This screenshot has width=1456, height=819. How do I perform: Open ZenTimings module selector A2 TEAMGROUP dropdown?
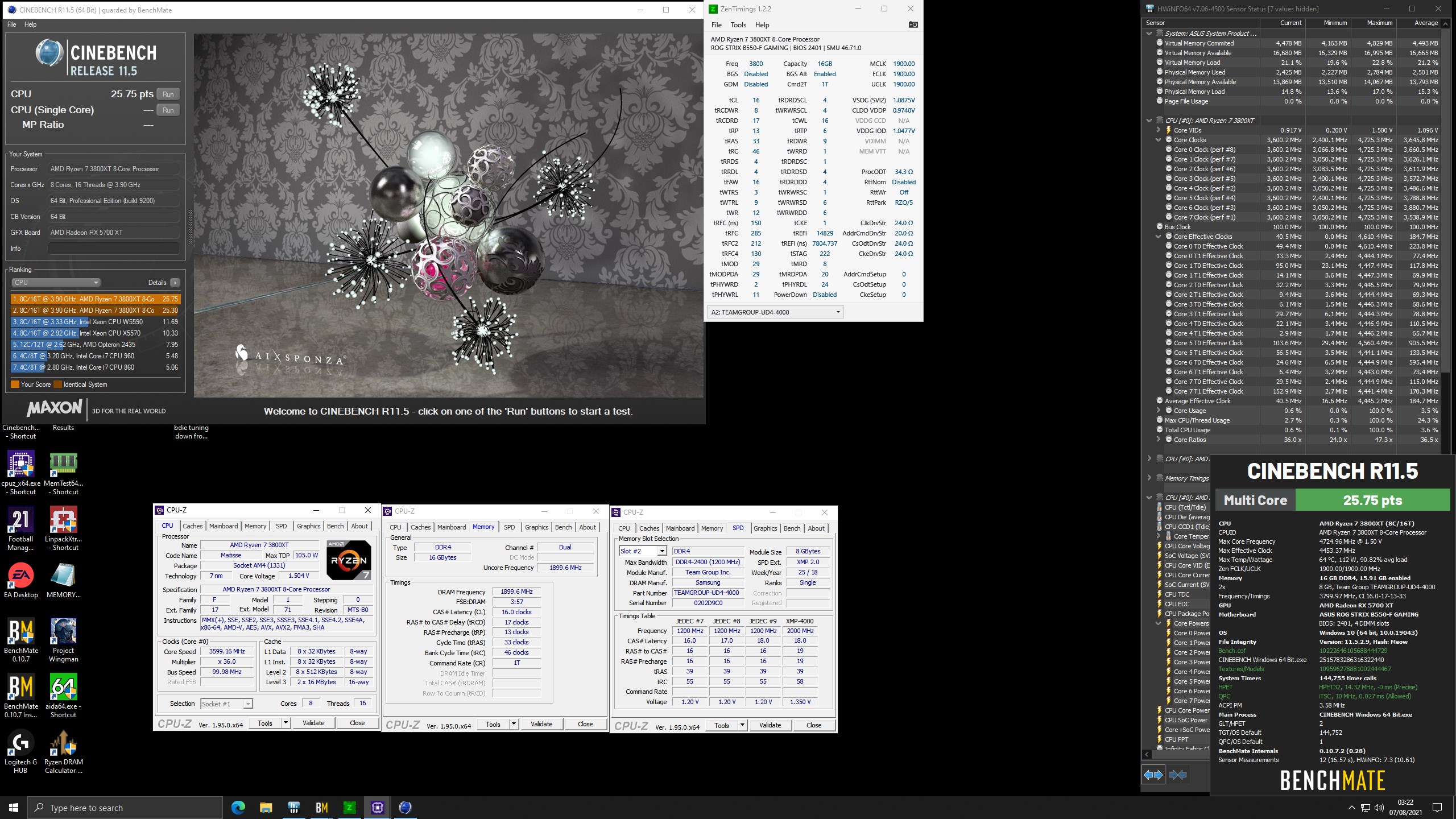pyautogui.click(x=775, y=312)
